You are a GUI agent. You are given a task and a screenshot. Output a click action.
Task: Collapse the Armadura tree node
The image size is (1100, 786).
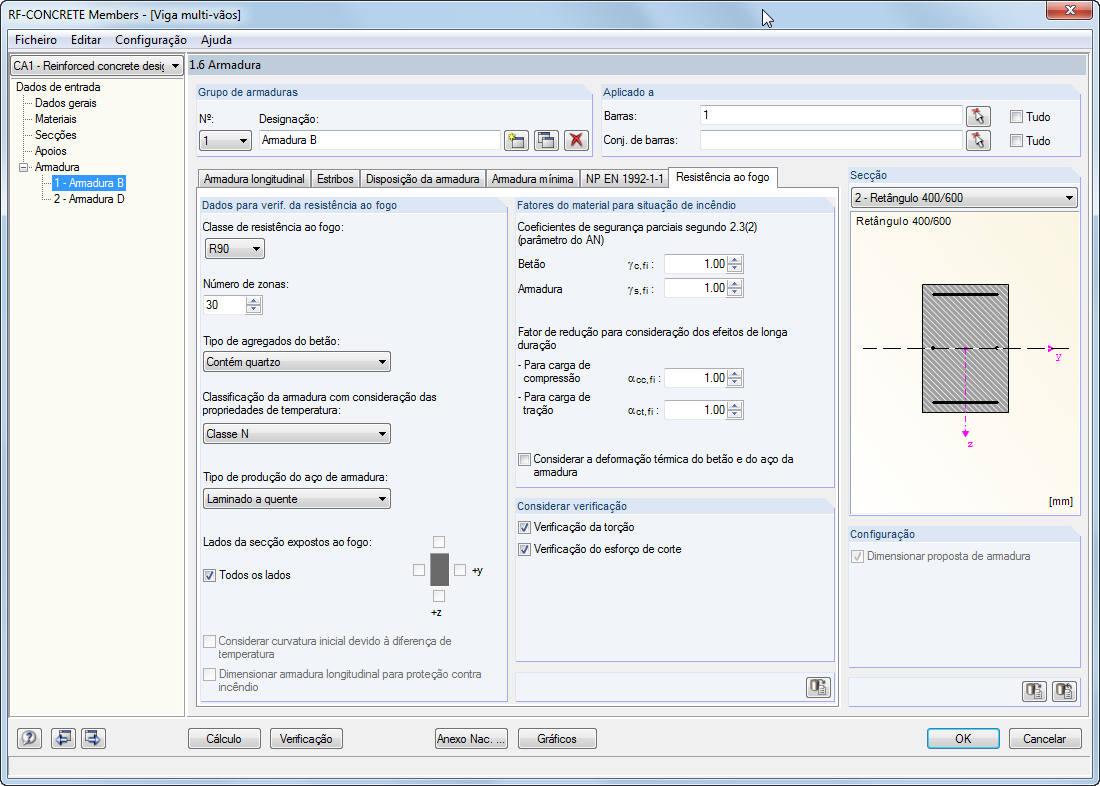(23, 167)
